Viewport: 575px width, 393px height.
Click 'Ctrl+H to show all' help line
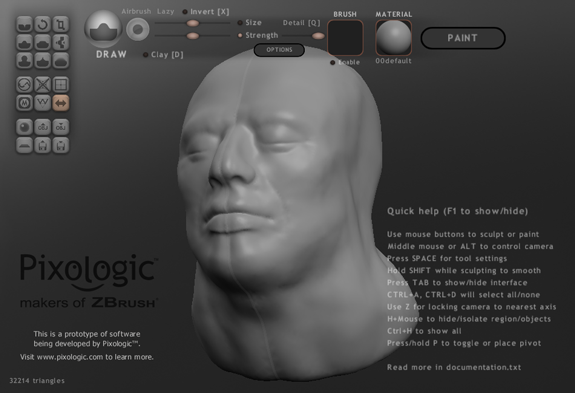click(x=424, y=331)
